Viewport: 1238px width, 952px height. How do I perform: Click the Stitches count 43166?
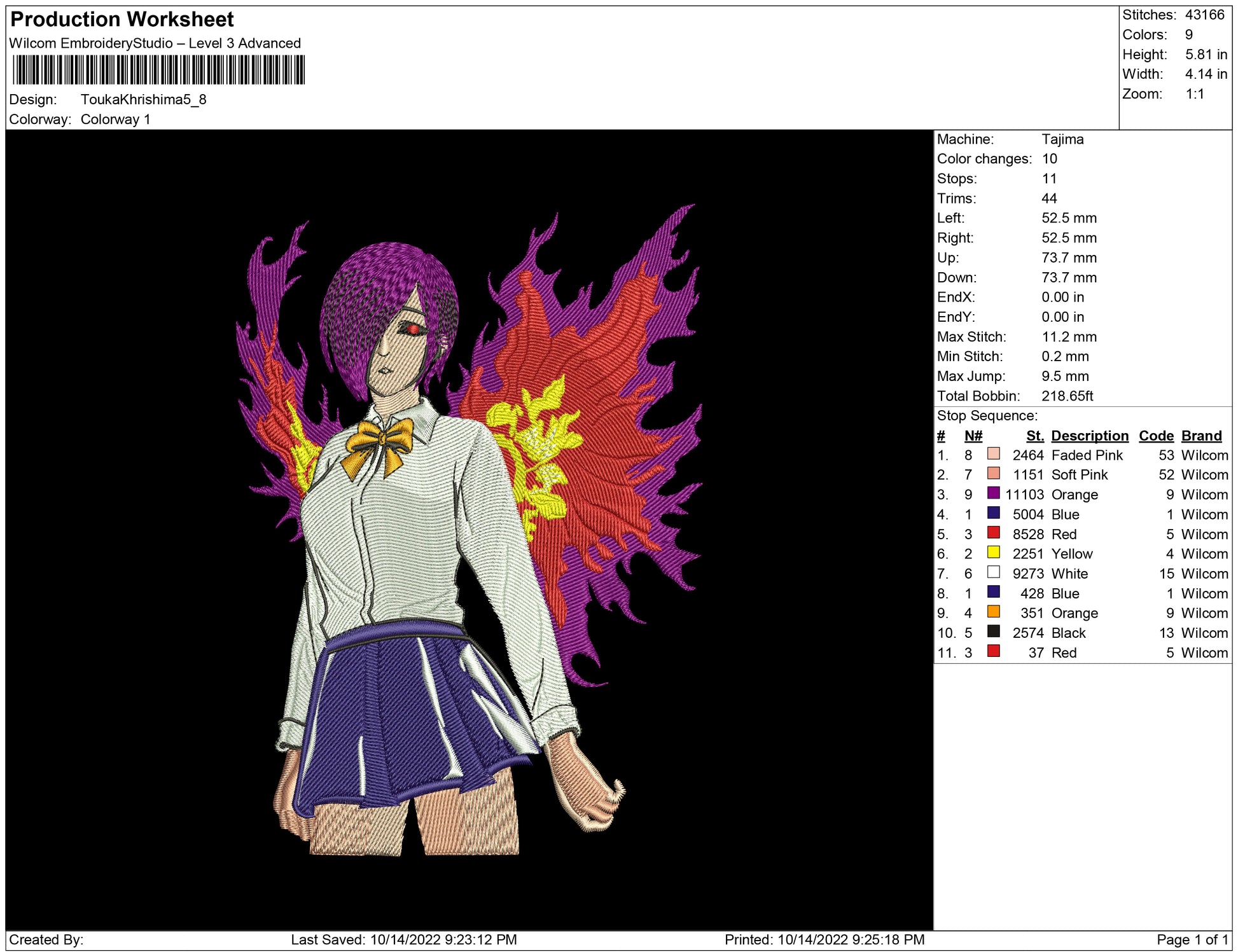(x=1204, y=15)
